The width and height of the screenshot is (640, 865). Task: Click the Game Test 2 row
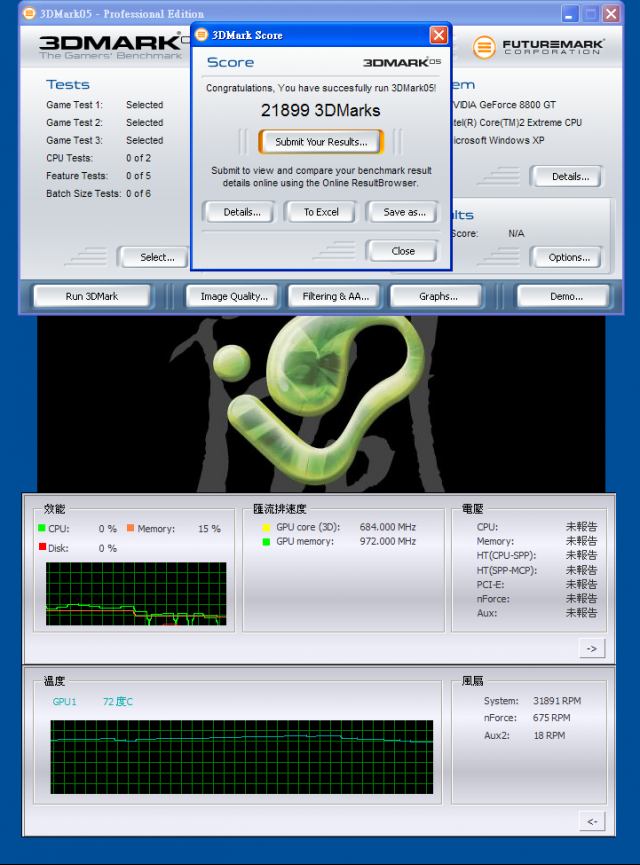[x=105, y=122]
